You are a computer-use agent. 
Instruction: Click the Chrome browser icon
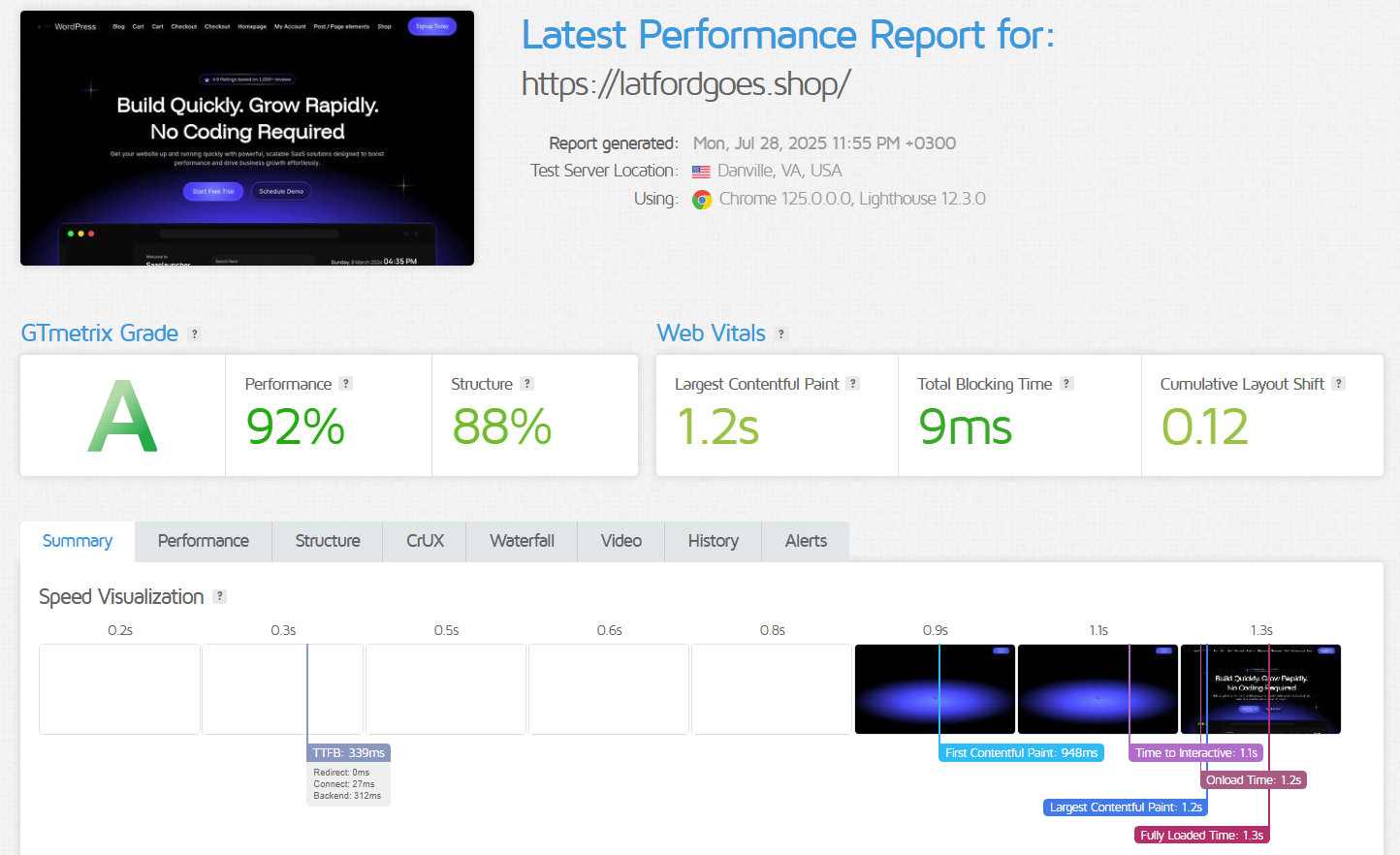coord(702,200)
